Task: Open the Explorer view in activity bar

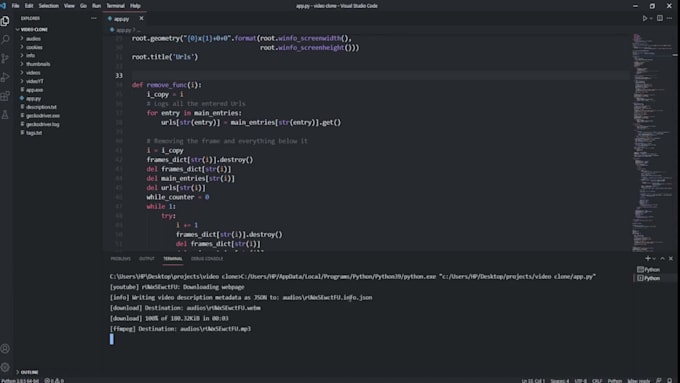Action: click(x=5, y=21)
